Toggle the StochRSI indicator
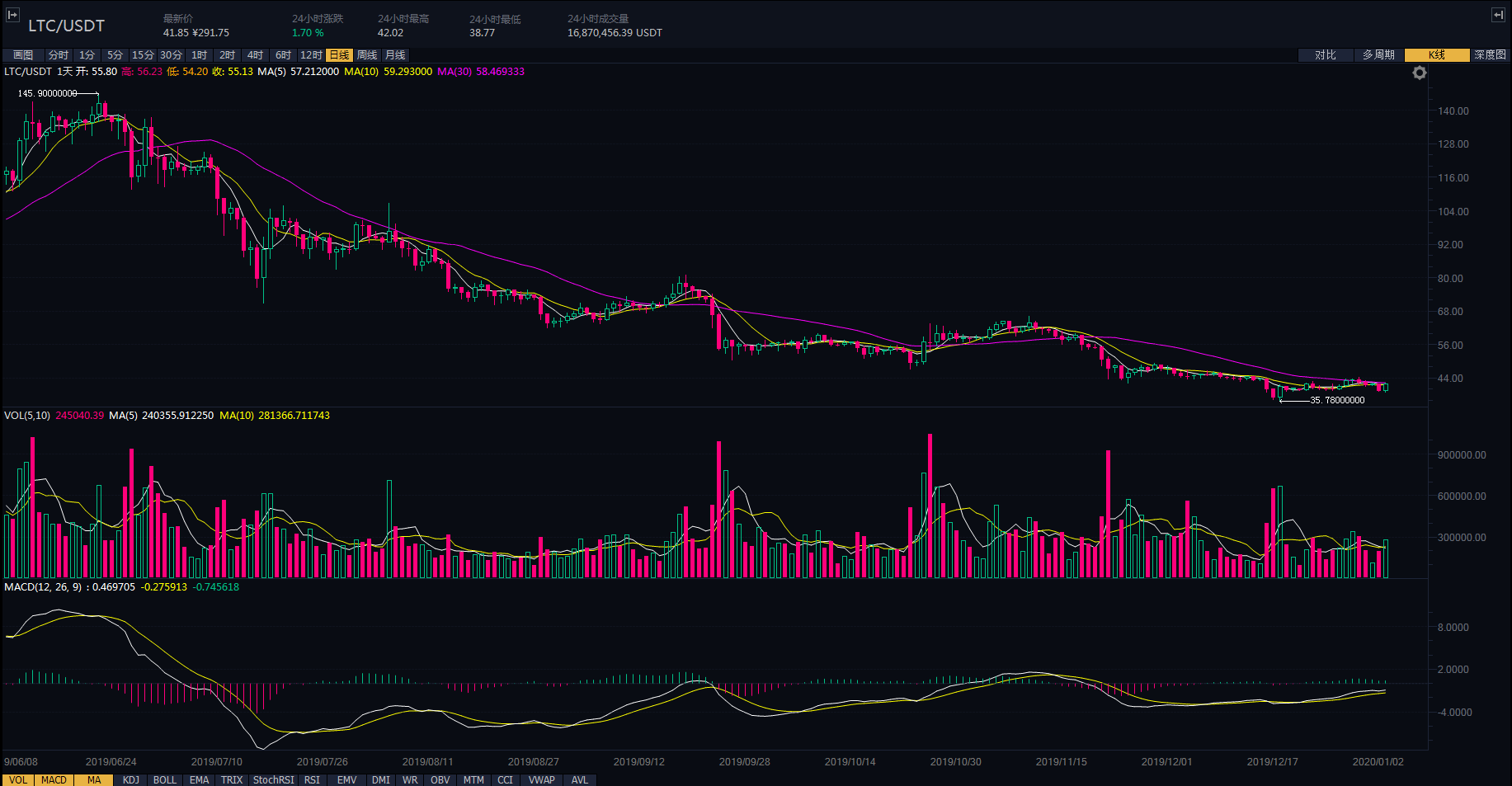This screenshot has width=1512, height=786. click(273, 780)
